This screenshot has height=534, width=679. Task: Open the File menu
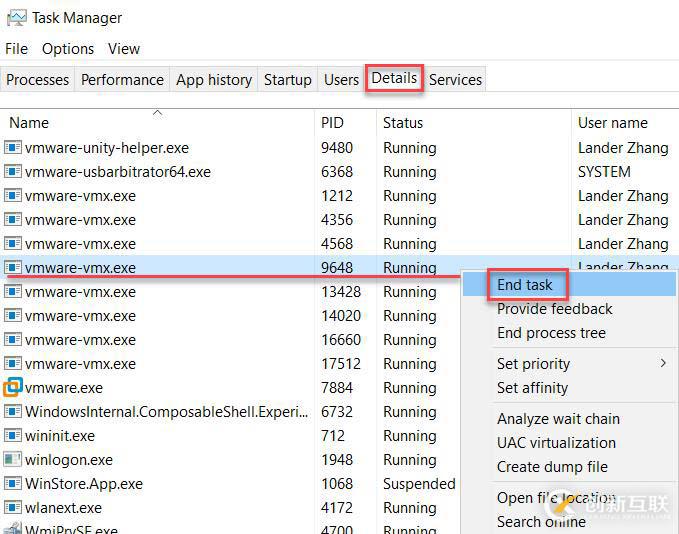(16, 49)
